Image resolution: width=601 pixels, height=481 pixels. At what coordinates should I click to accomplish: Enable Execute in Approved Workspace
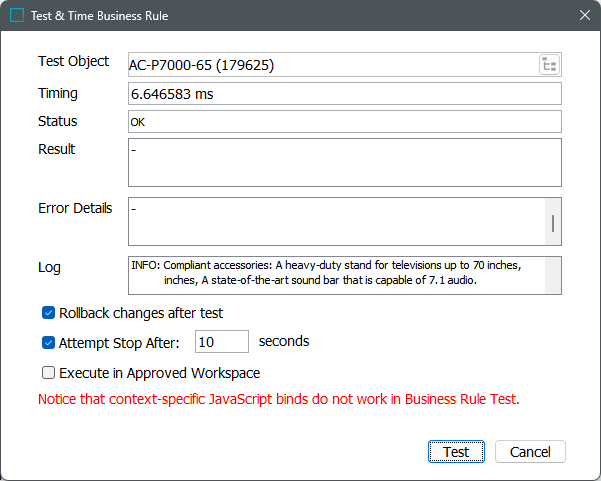(x=49, y=373)
